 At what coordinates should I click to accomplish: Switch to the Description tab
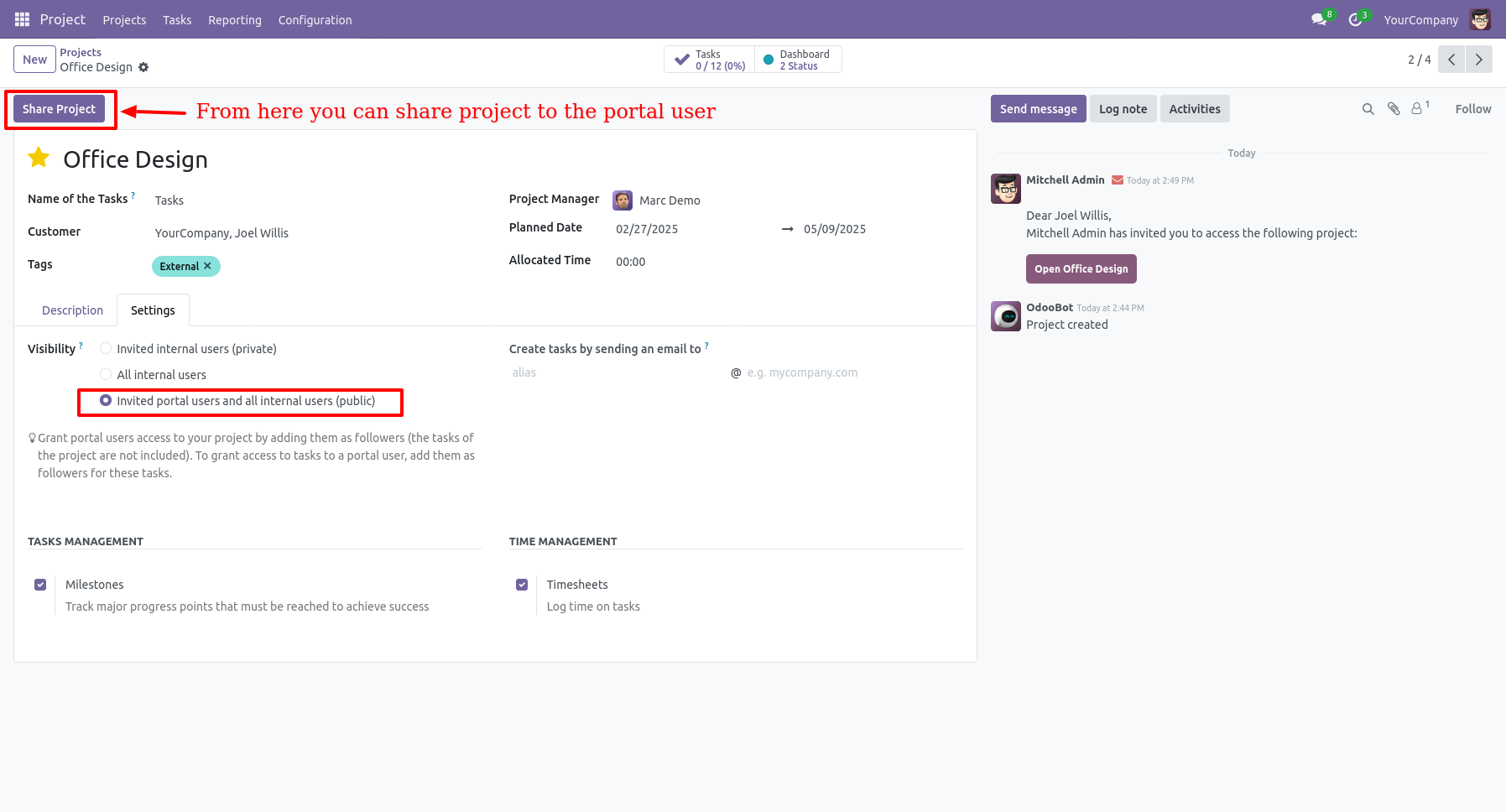72,310
